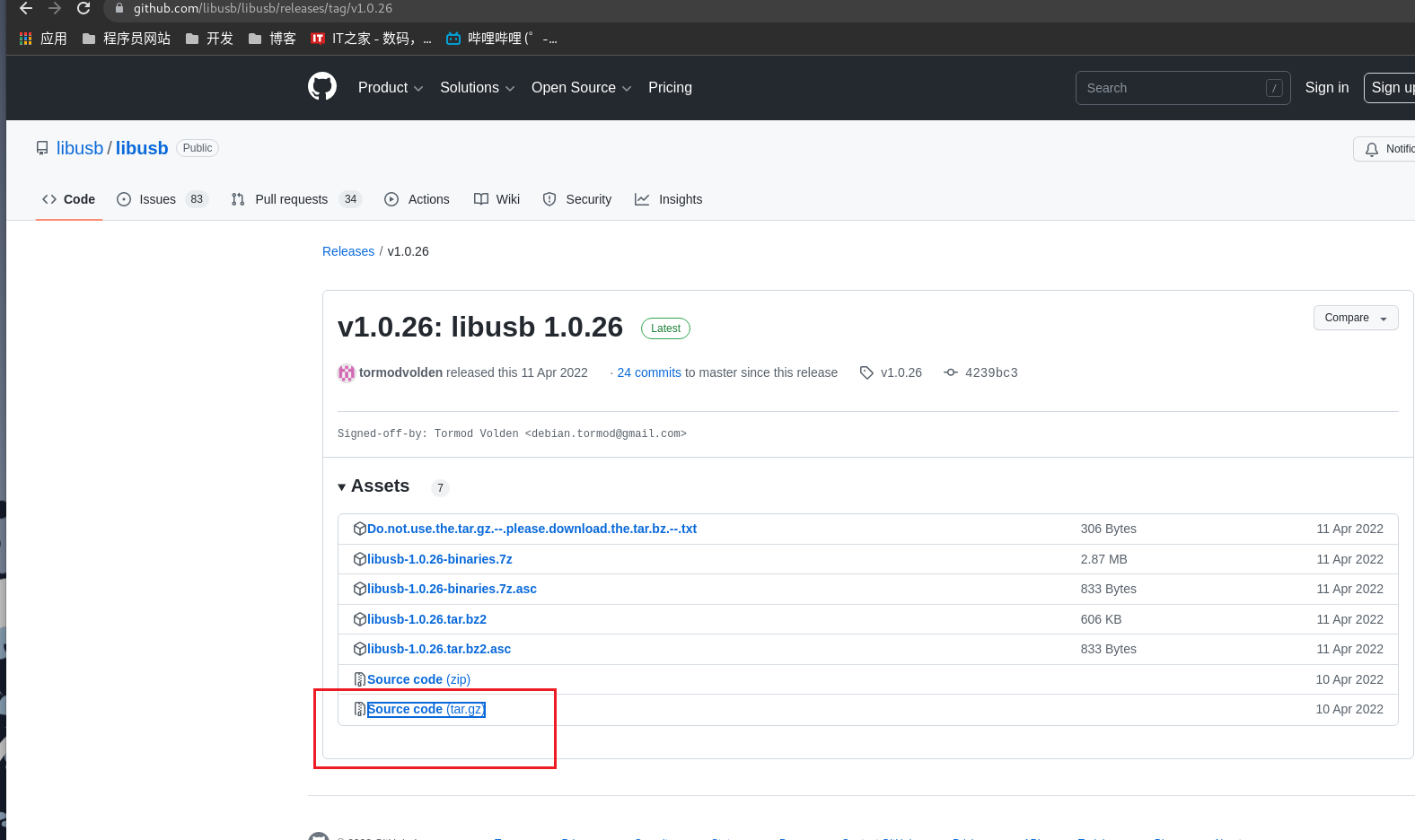
Task: Click the GitHub octocat logo
Action: (x=322, y=87)
